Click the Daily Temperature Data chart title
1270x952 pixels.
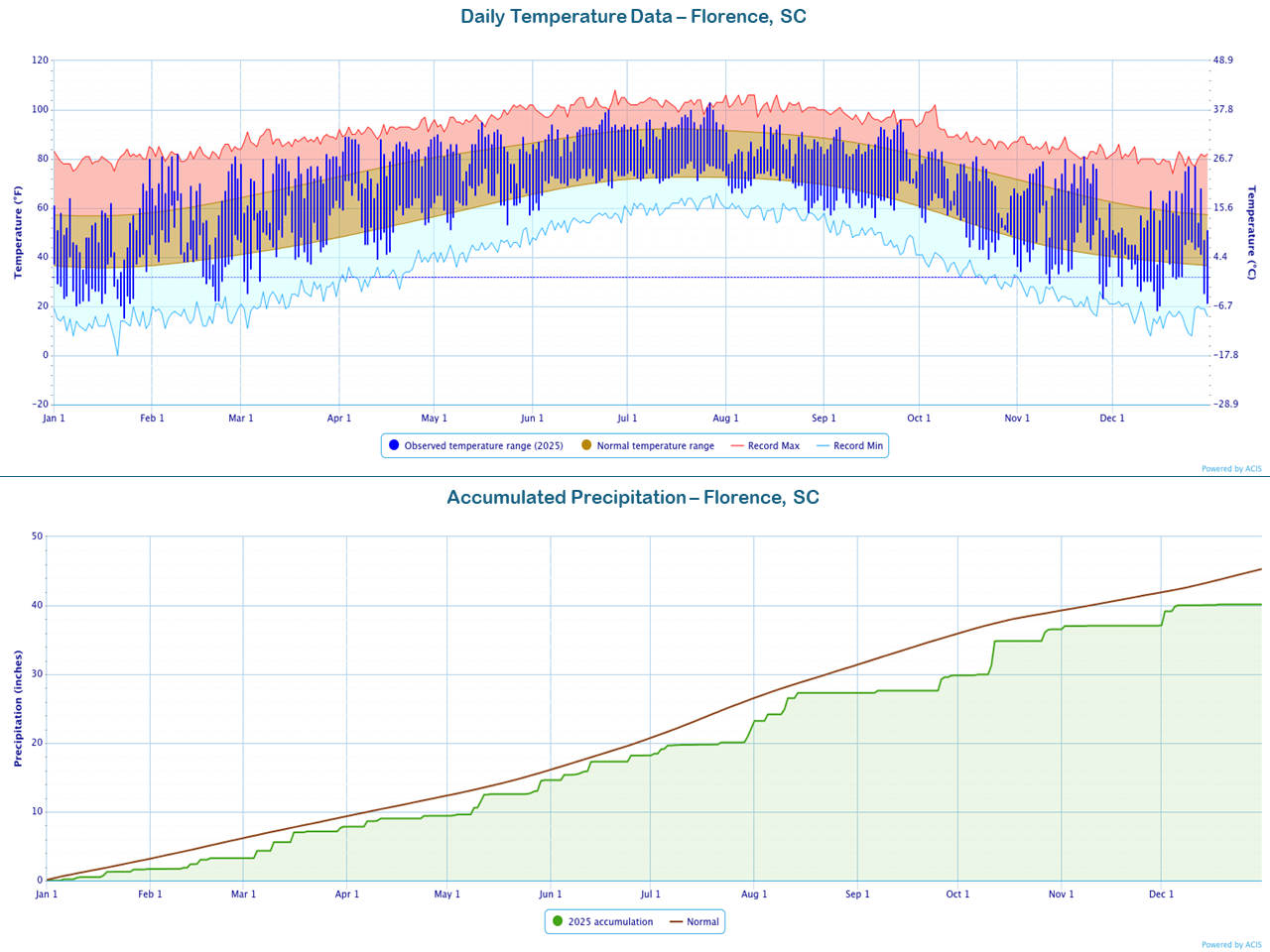click(633, 17)
